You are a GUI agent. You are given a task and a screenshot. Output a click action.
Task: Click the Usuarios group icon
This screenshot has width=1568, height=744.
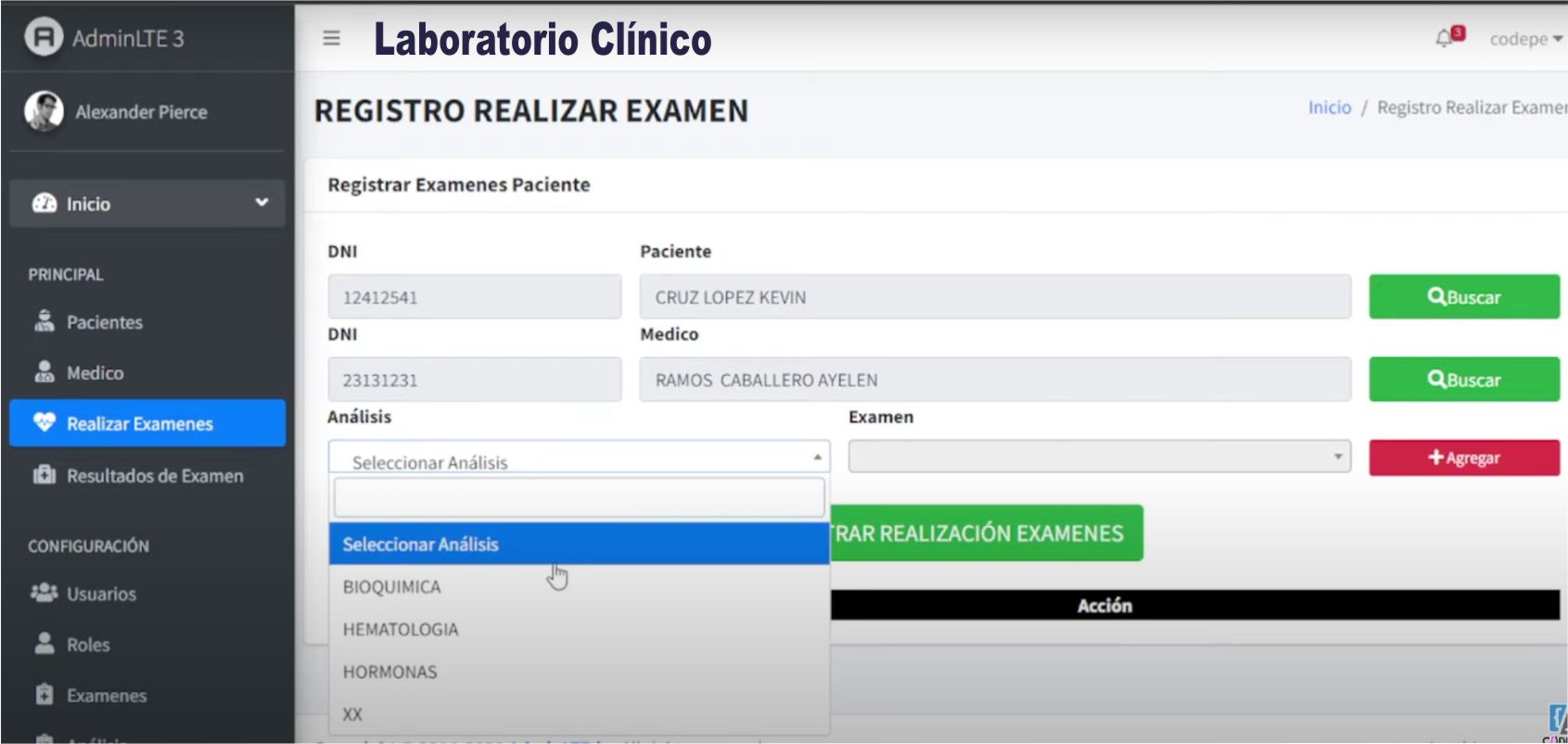coord(44,593)
